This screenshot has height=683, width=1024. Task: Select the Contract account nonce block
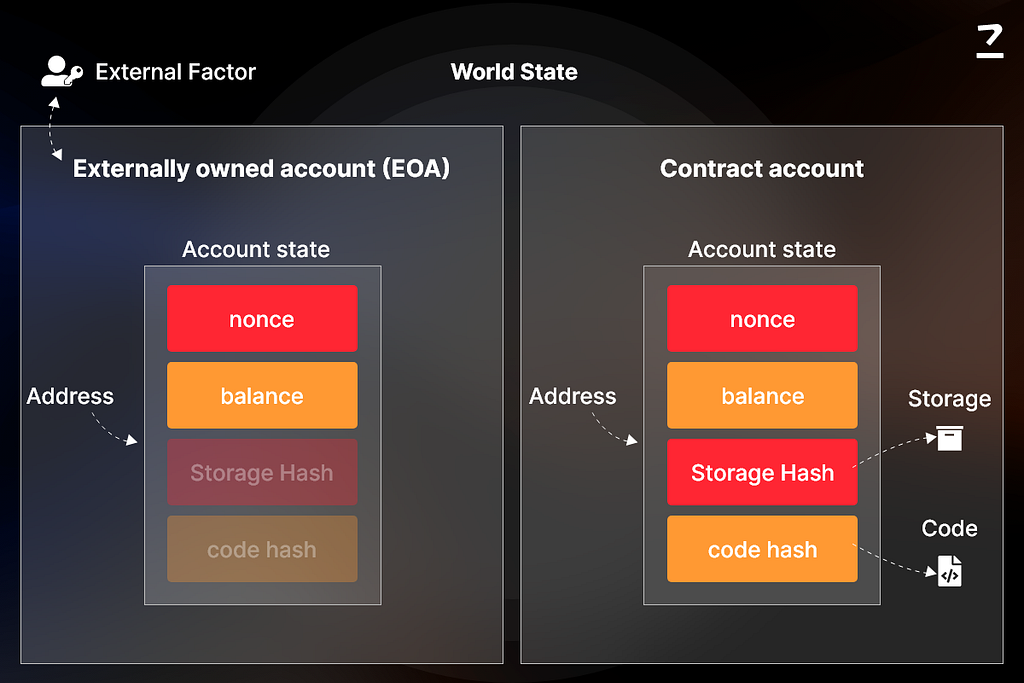tap(762, 319)
